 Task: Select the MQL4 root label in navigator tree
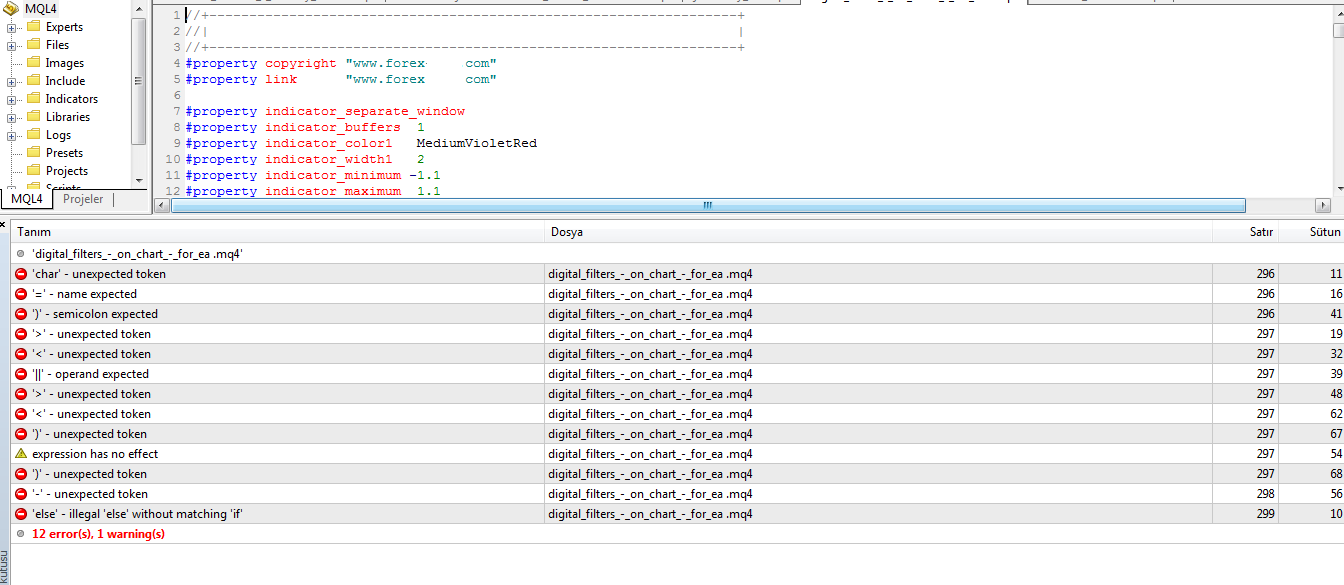tap(41, 9)
